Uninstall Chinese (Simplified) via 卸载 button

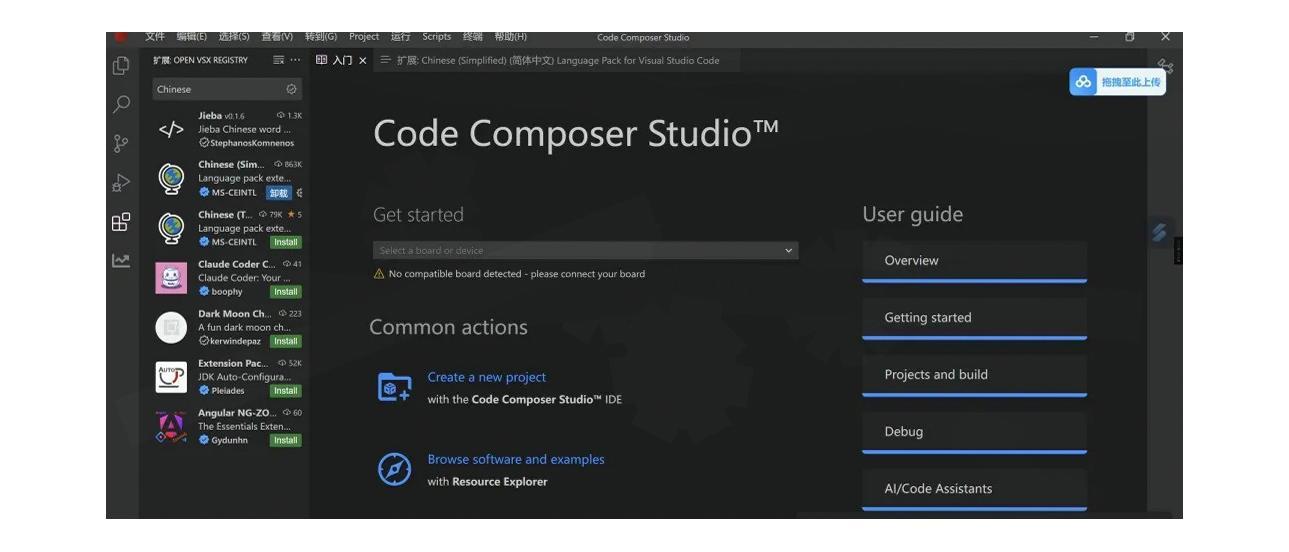point(279,193)
